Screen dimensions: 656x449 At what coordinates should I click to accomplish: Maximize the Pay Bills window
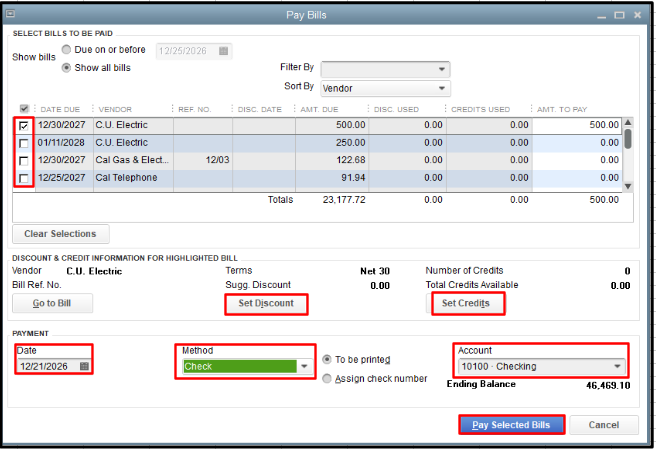[x=619, y=15]
